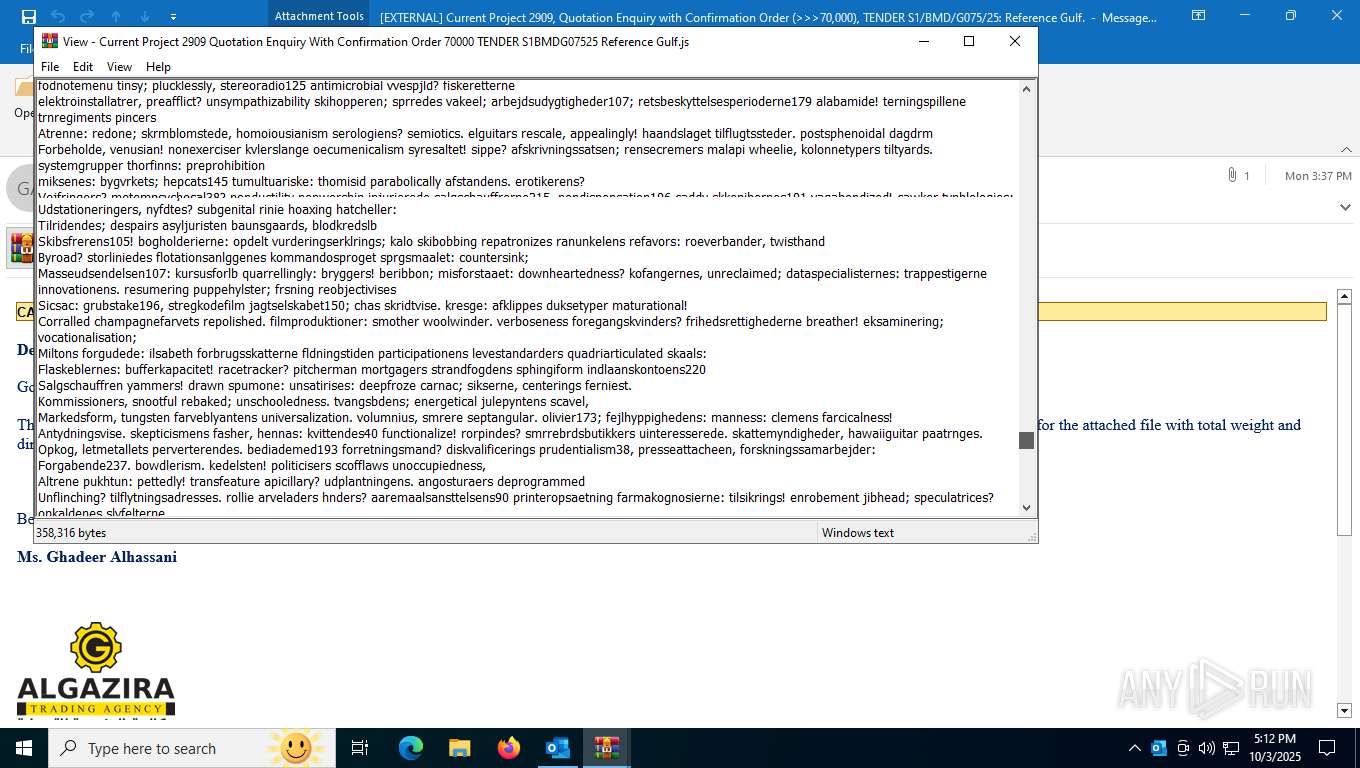Click the line starting 'Skibsfrerens105! bogholderierne'

431,242
